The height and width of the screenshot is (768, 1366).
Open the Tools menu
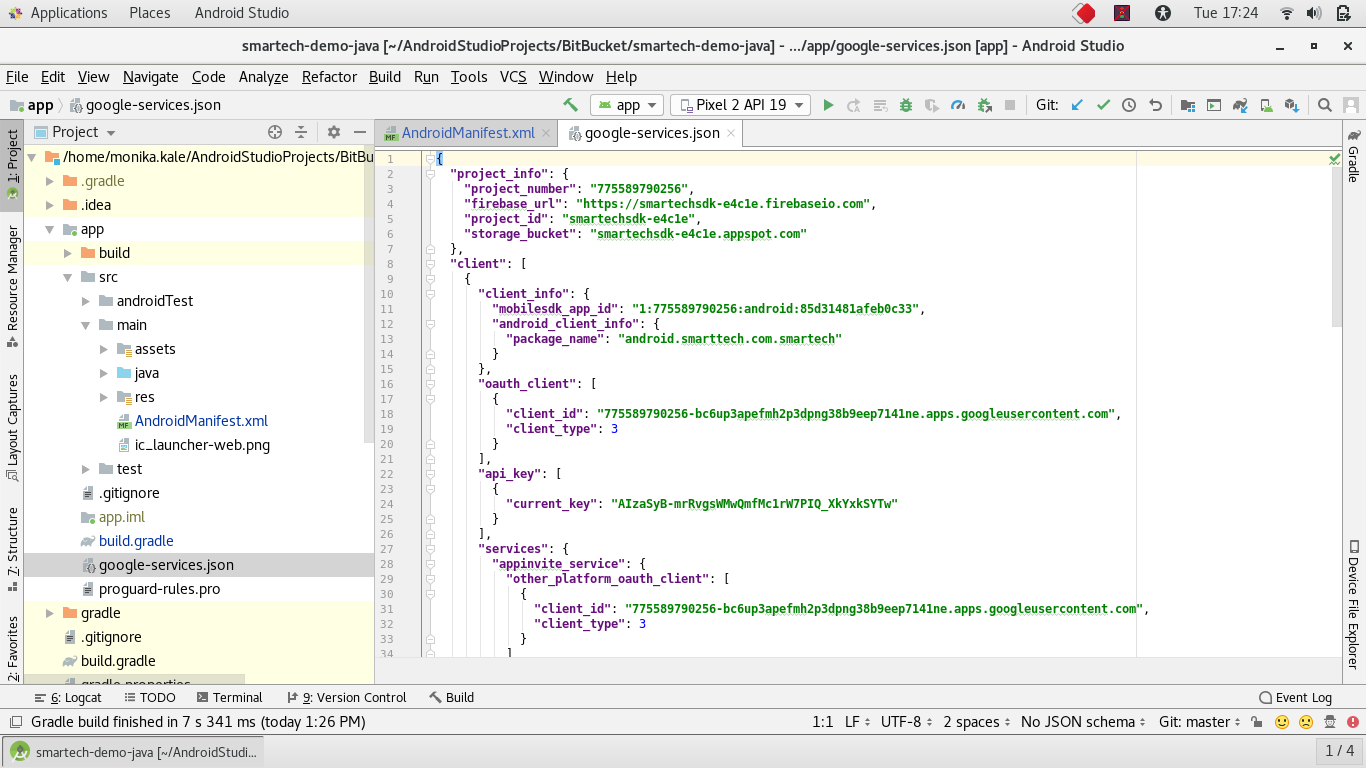(x=468, y=77)
